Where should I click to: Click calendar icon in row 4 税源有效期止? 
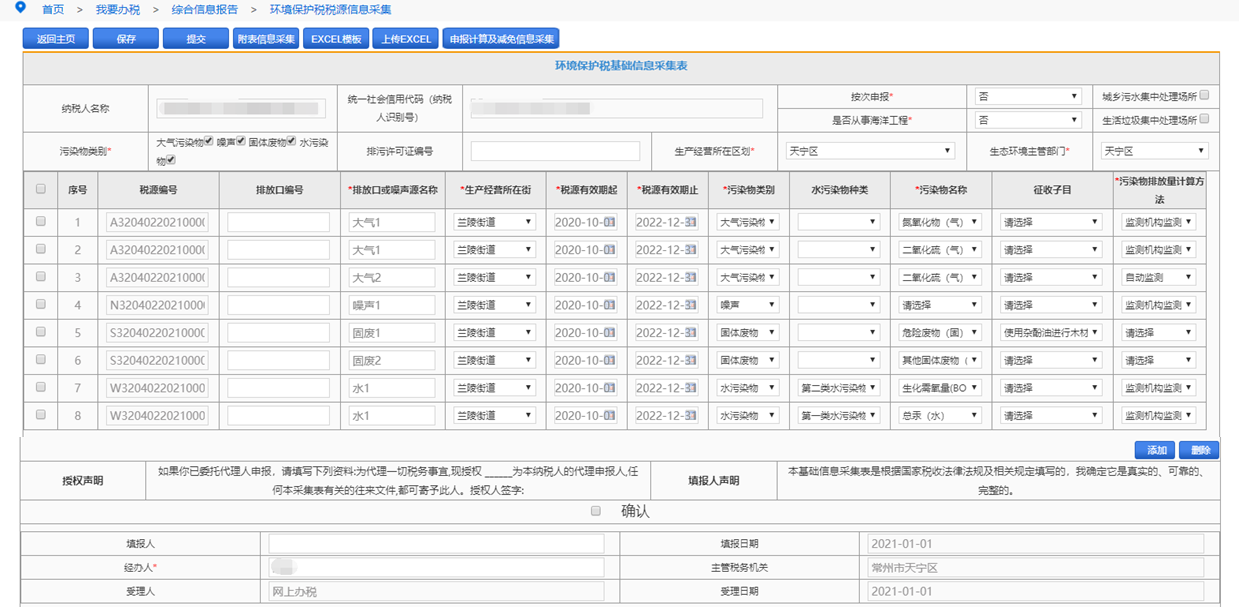point(691,305)
